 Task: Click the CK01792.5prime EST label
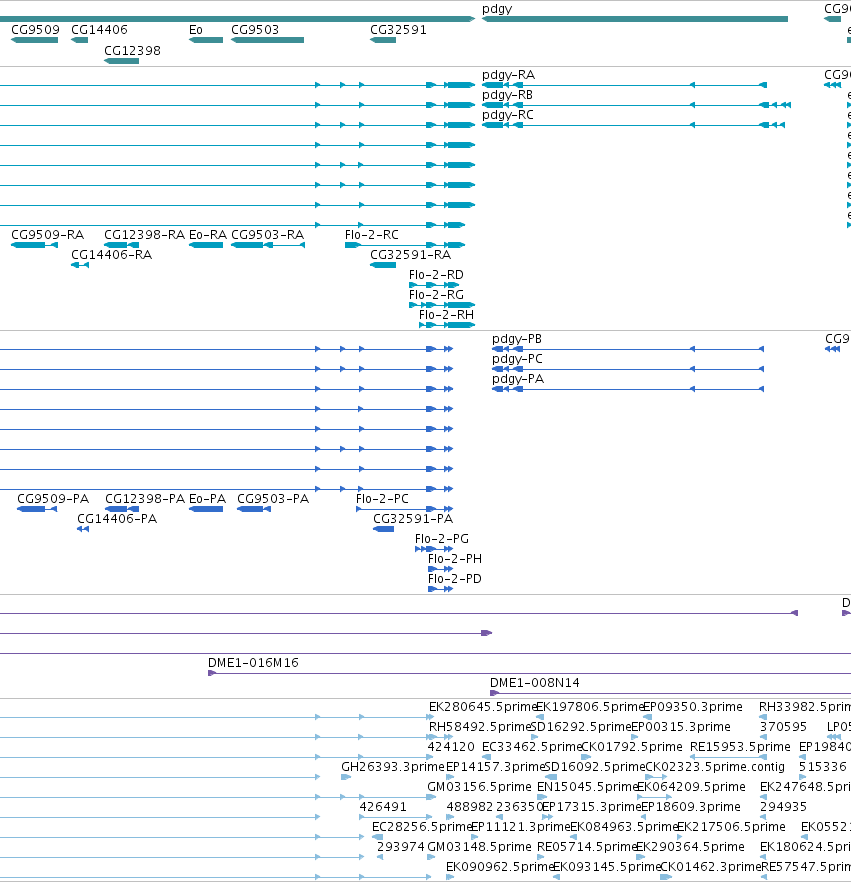pyautogui.click(x=632, y=747)
